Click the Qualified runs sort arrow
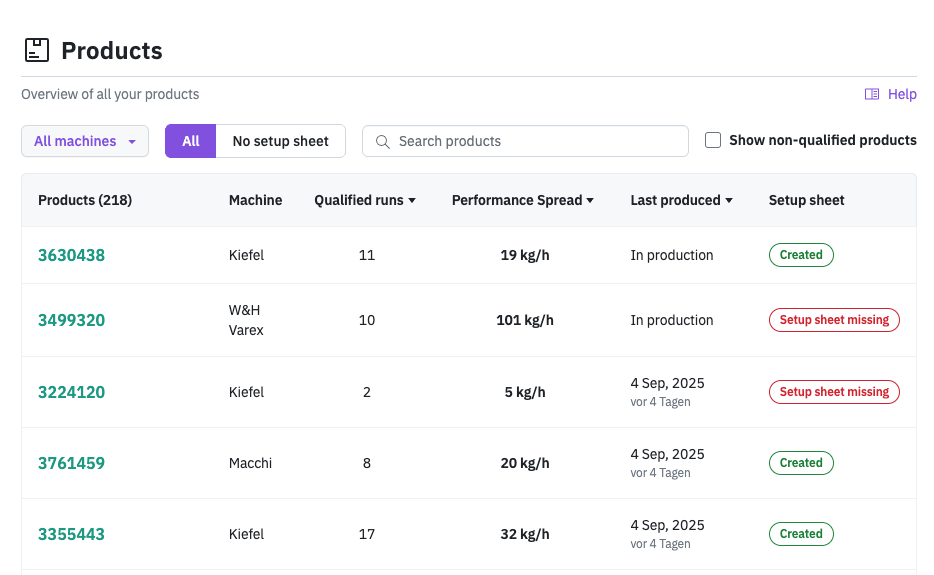The height and width of the screenshot is (575, 934). point(412,201)
